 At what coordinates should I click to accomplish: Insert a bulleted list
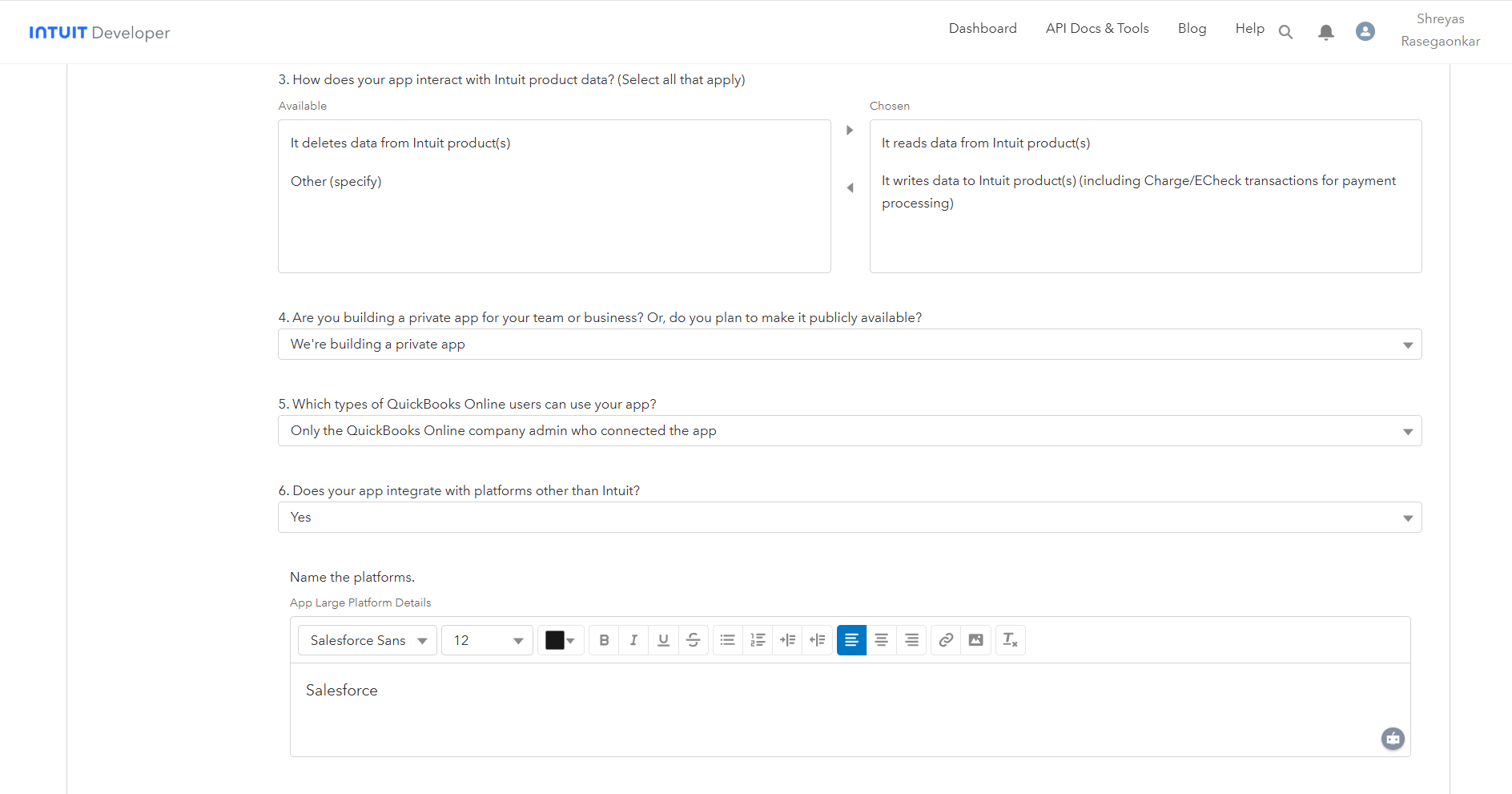tap(727, 640)
